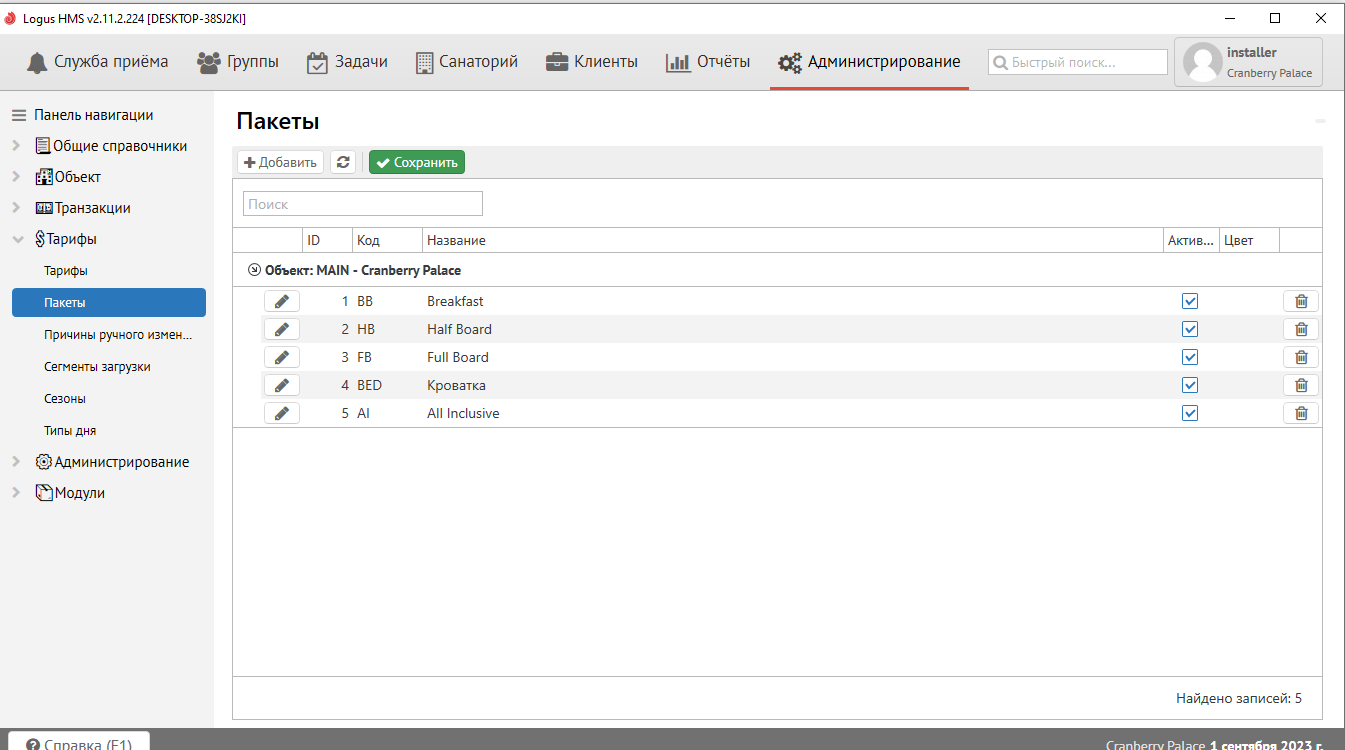1345x750 pixels.
Task: Click the Logus HMS app logo
Action: click(10, 18)
